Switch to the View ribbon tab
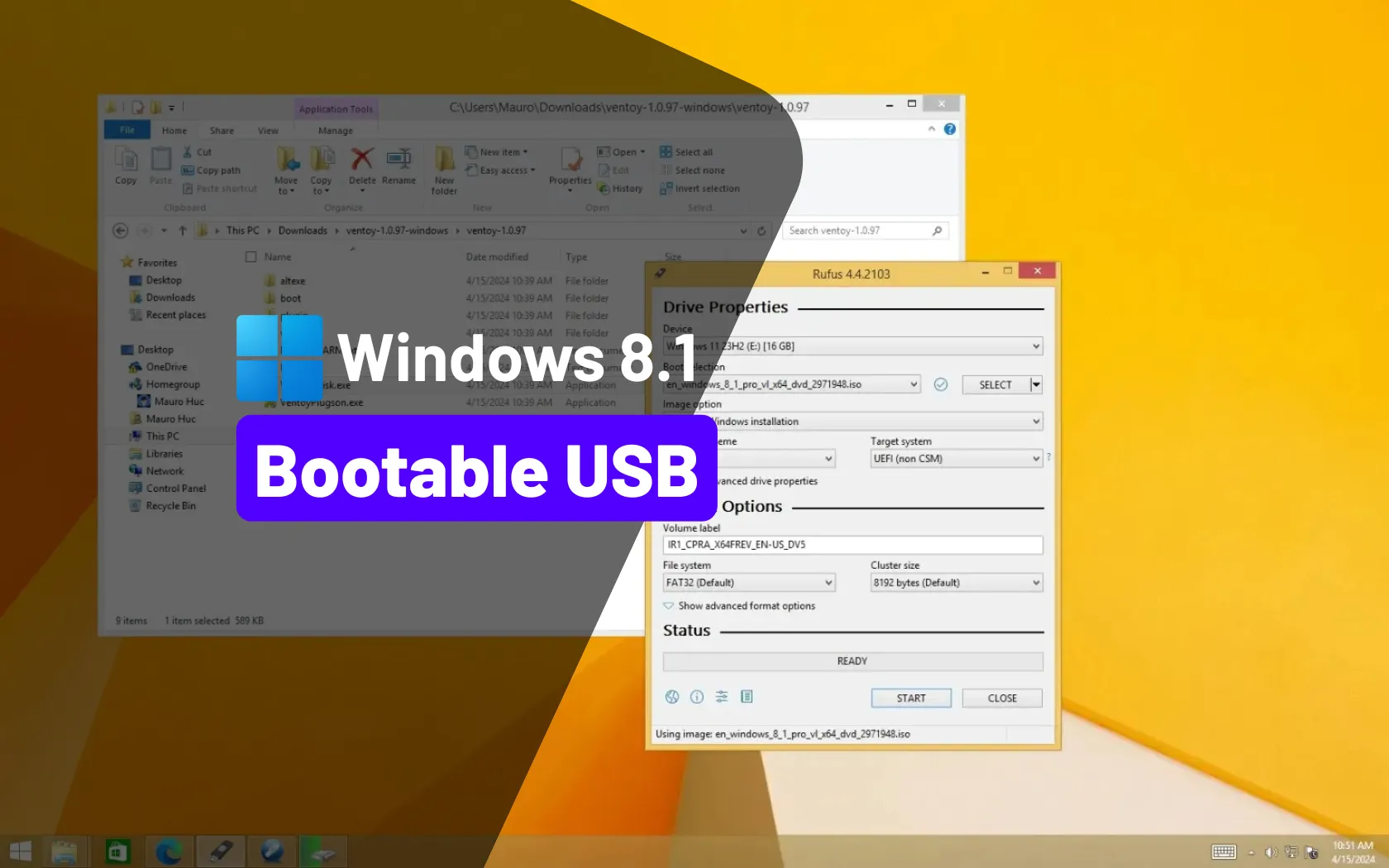Screen dimensions: 1389x868 tap(268, 131)
